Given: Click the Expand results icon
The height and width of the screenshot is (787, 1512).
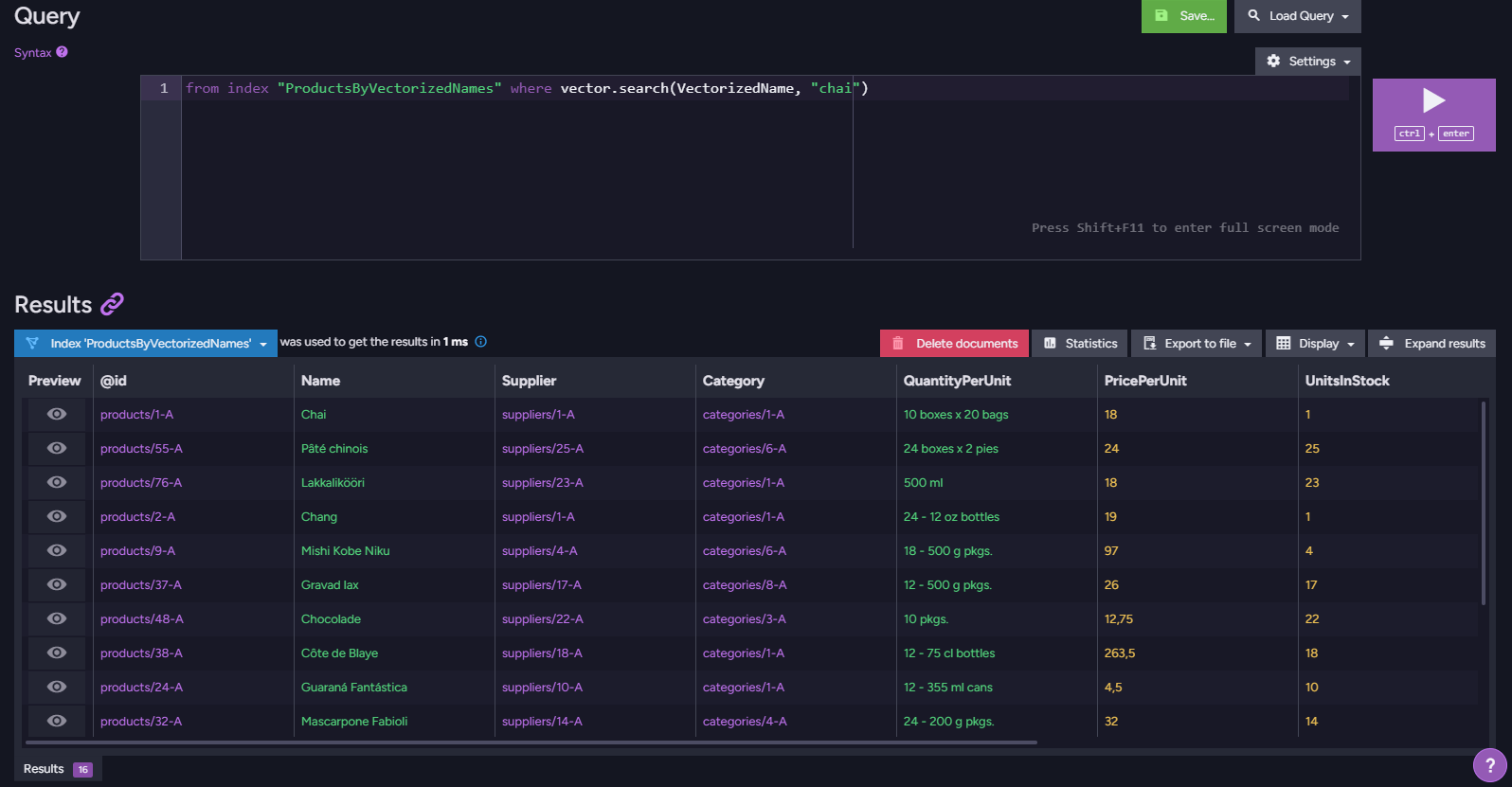Looking at the screenshot, I should point(1386,343).
